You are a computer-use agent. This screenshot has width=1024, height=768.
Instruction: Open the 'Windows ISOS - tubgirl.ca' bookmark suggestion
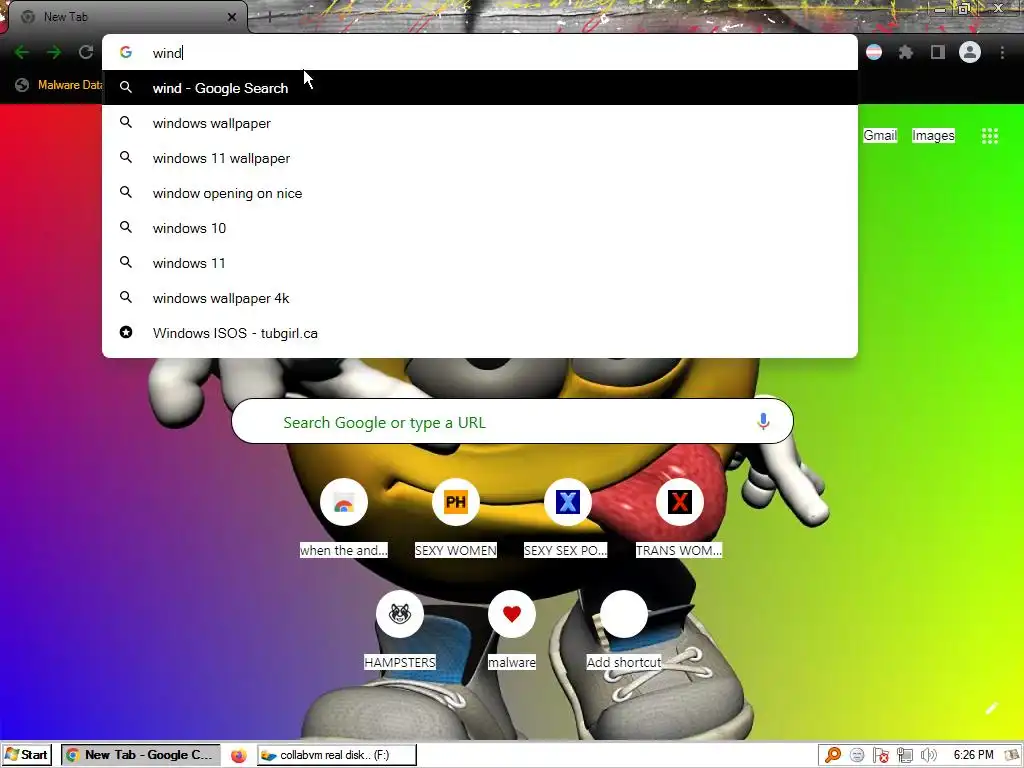click(x=479, y=333)
